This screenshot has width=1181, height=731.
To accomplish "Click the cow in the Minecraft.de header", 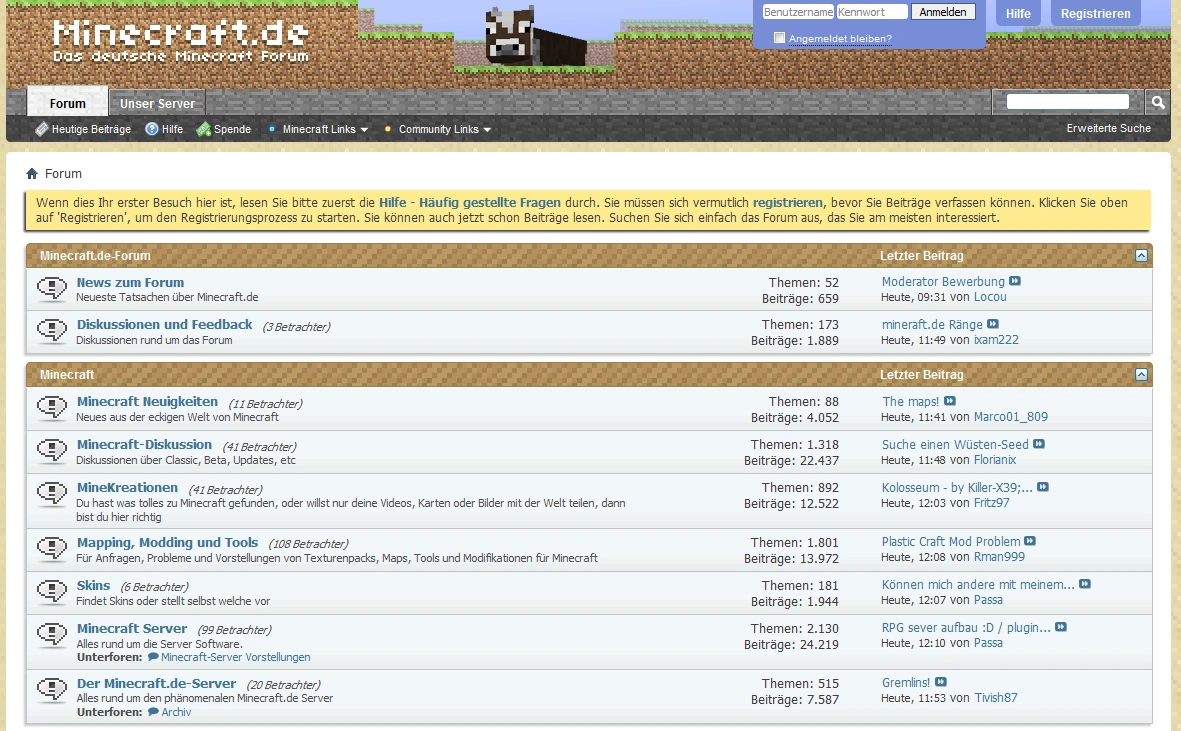I will tap(535, 36).
